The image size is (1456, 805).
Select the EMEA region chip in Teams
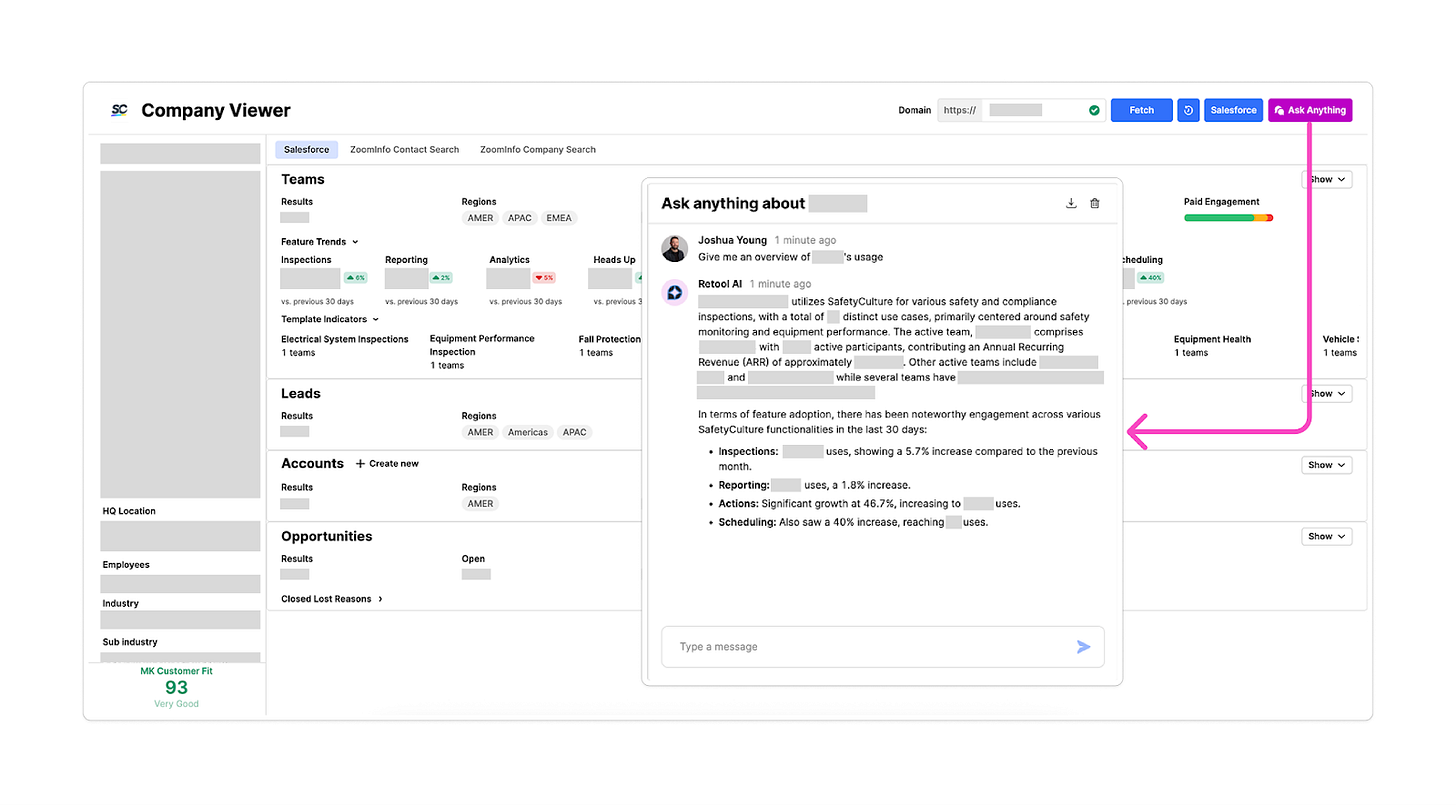(559, 218)
